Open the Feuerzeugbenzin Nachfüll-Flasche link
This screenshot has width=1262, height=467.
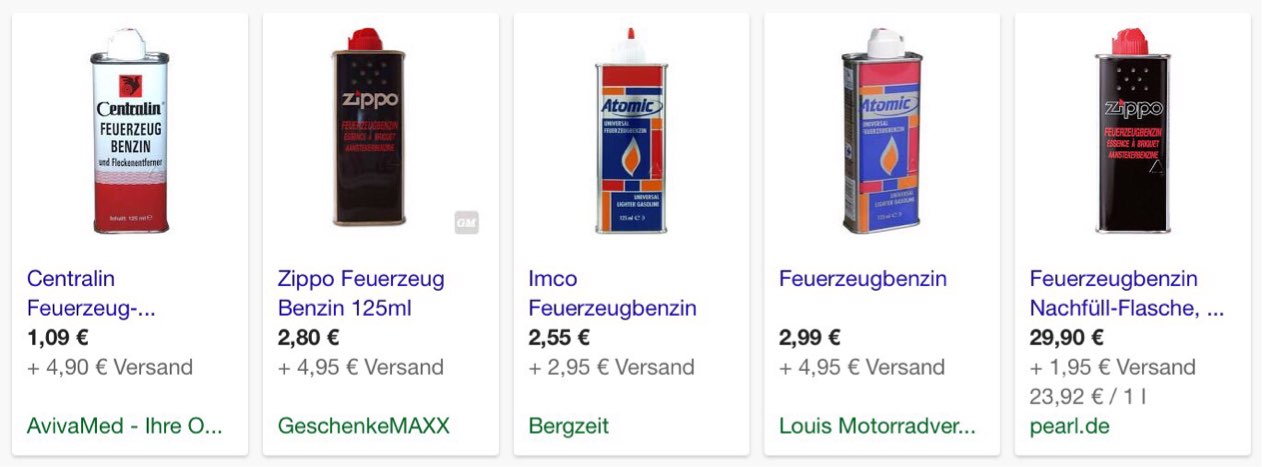point(1126,293)
